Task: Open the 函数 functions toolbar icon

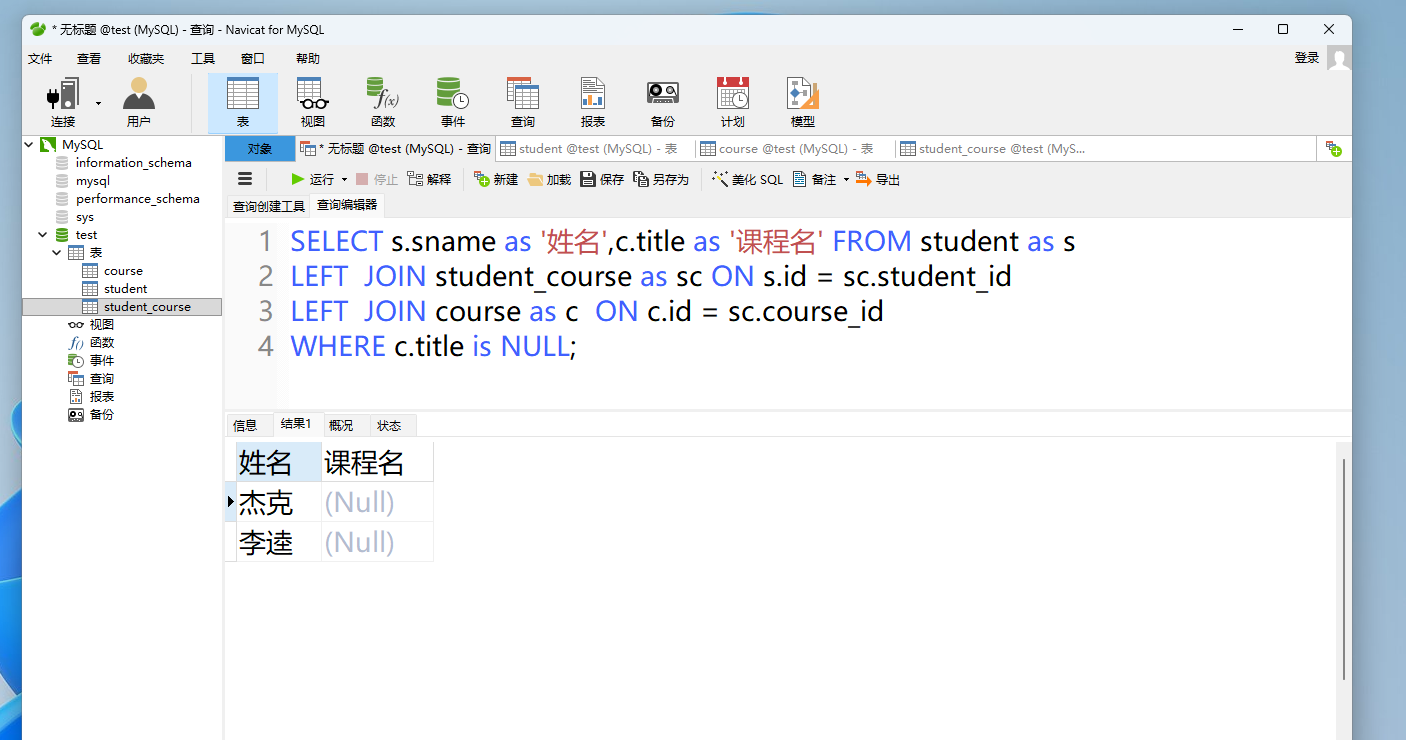Action: click(x=383, y=103)
